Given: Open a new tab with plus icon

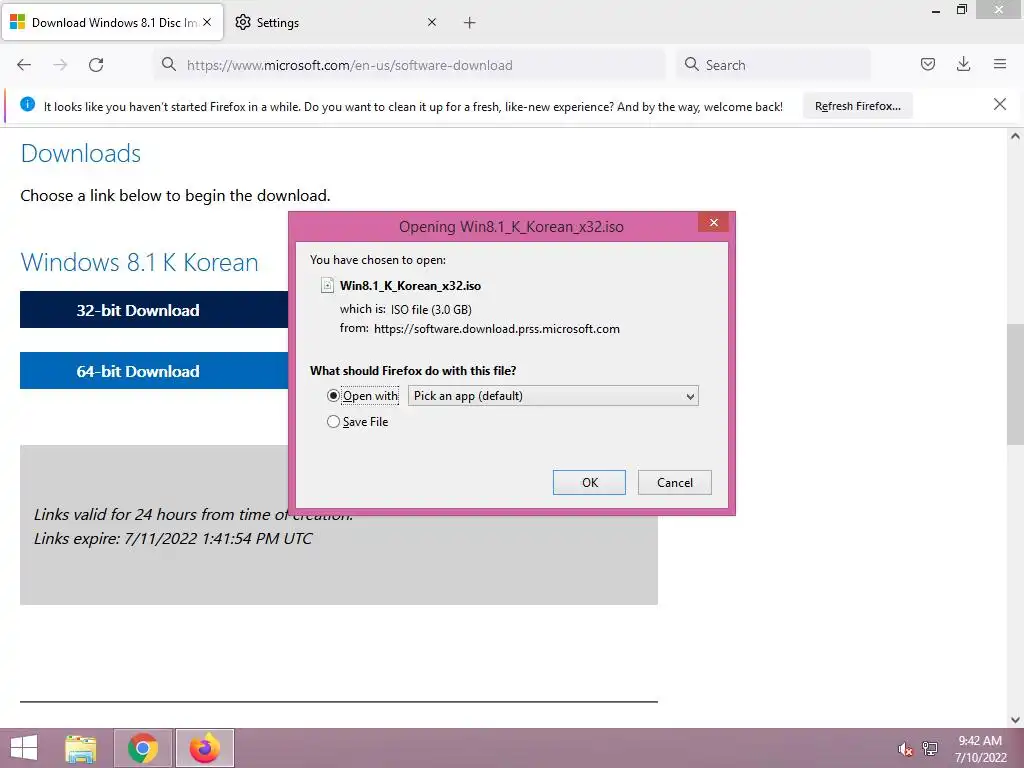Looking at the screenshot, I should [469, 23].
